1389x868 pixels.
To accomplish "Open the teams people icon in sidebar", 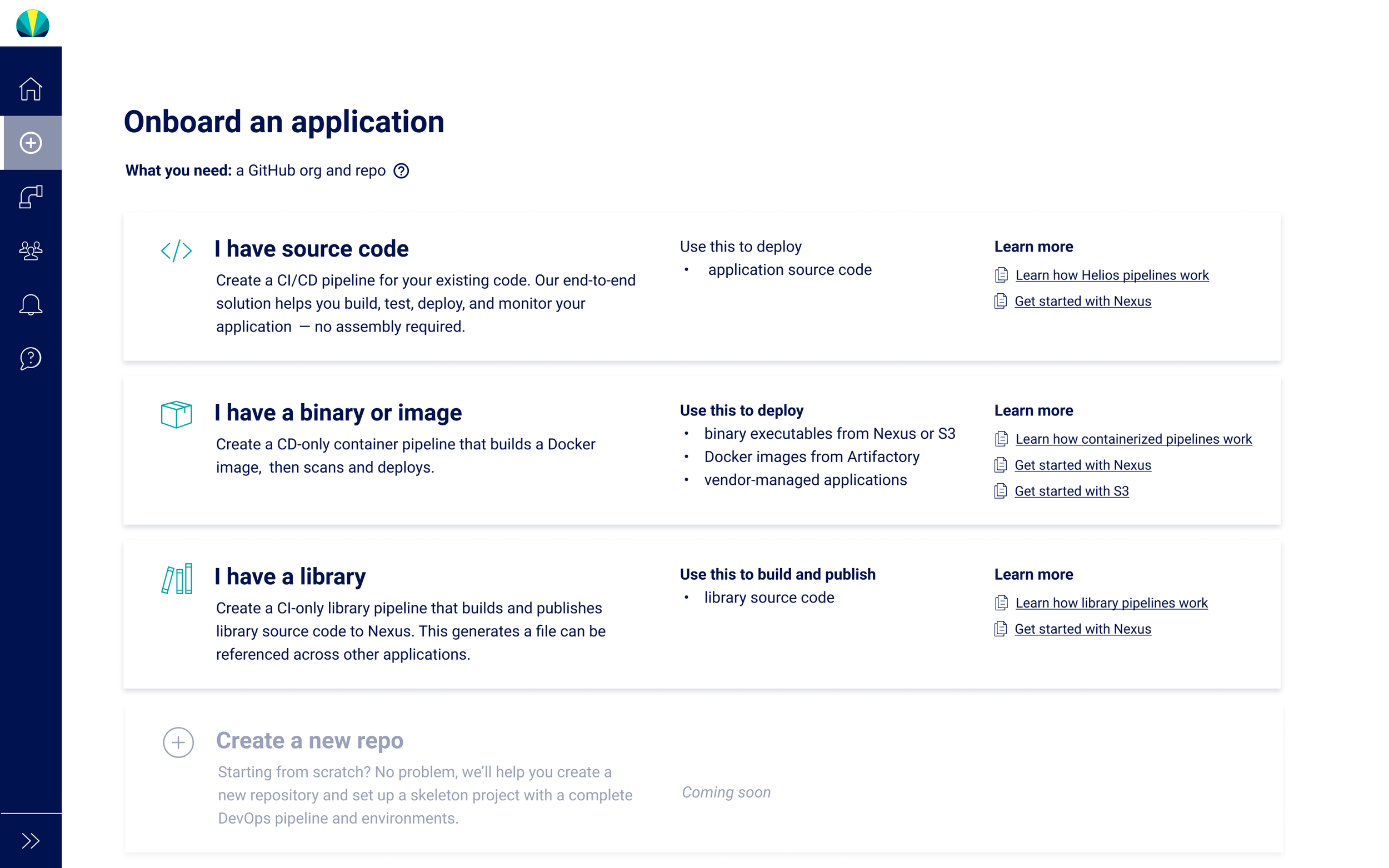I will [x=31, y=251].
